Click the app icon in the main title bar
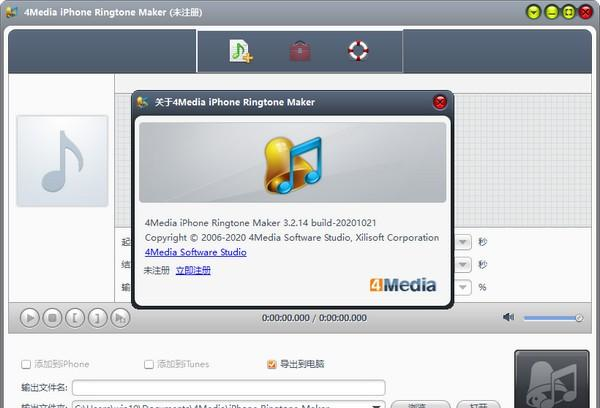The width and height of the screenshot is (600, 408). point(12,12)
